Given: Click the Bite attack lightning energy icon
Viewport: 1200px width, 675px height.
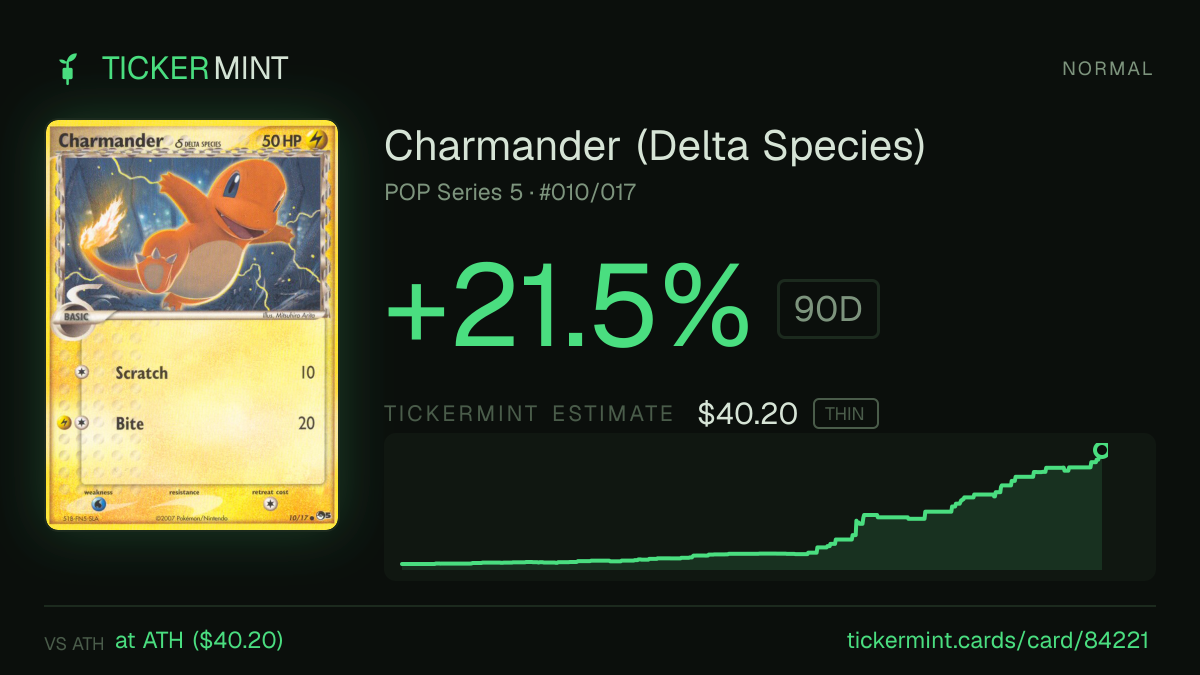Looking at the screenshot, I should (64, 423).
